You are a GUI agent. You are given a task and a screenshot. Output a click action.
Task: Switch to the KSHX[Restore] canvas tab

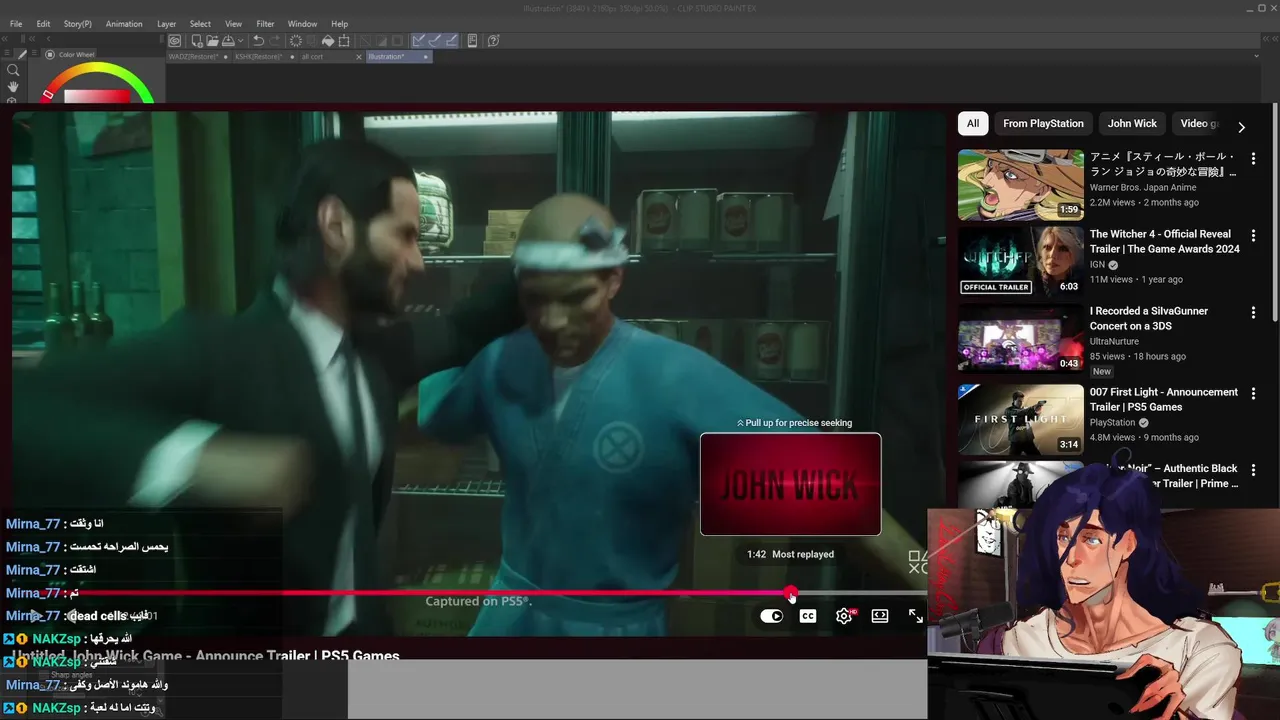[x=265, y=57]
